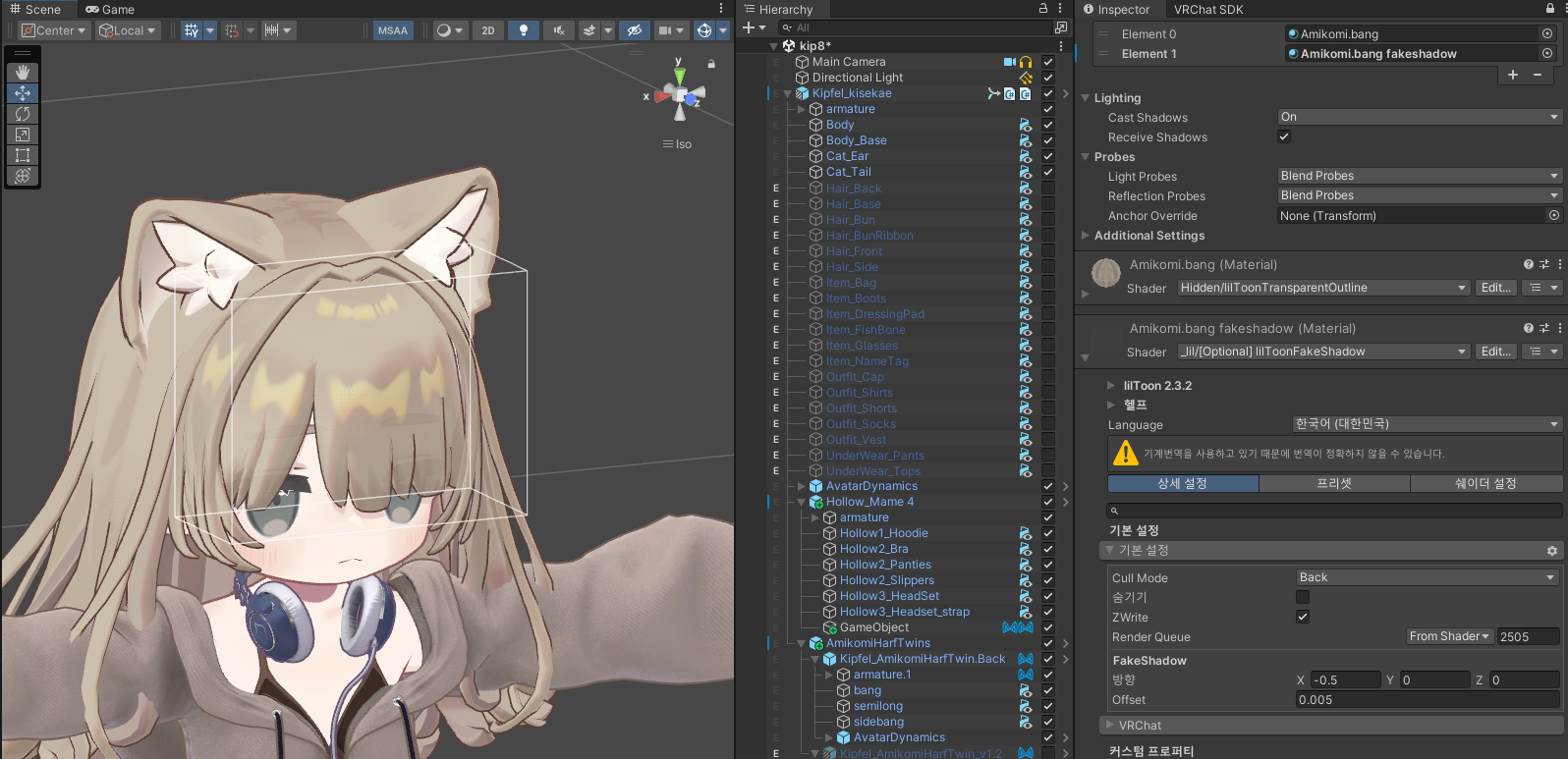The height and width of the screenshot is (759, 1568).
Task: Open the Local handle rotation dropdown
Action: (128, 30)
